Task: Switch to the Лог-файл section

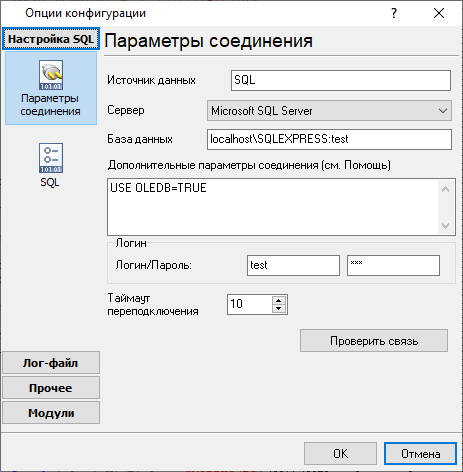Action: 51,363
